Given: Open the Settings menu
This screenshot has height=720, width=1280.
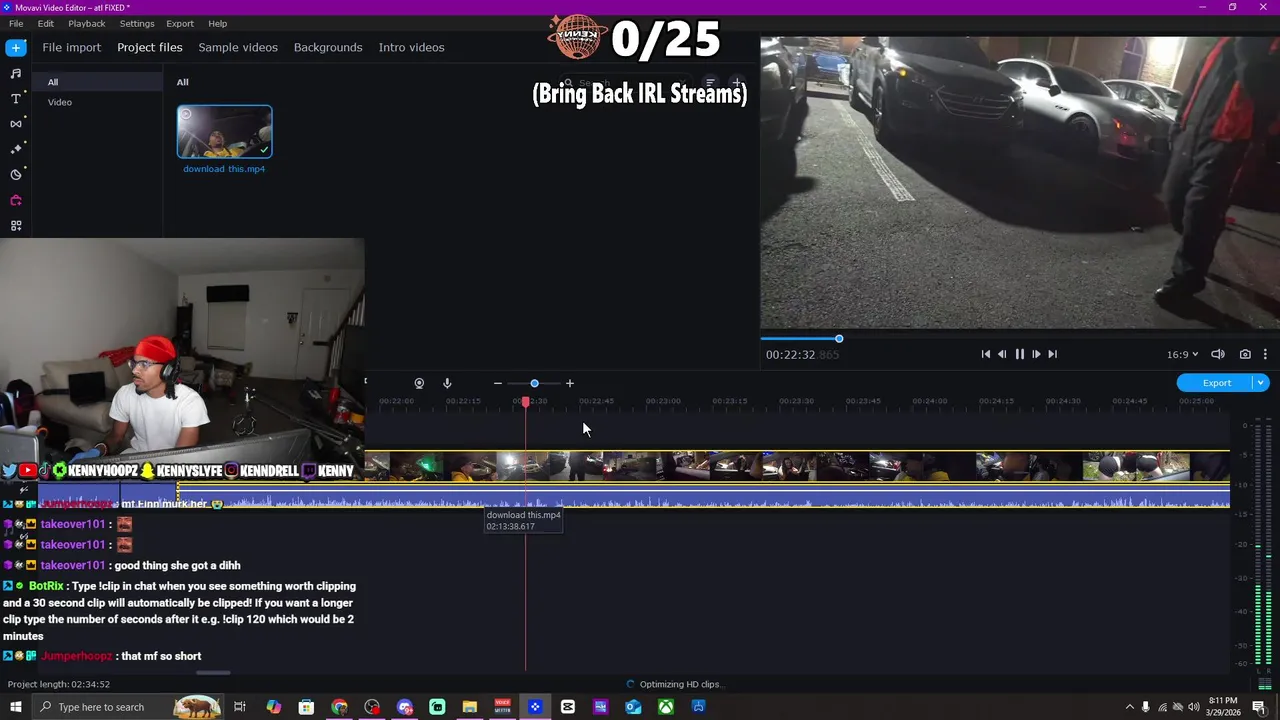Looking at the screenshot, I should (137, 23).
